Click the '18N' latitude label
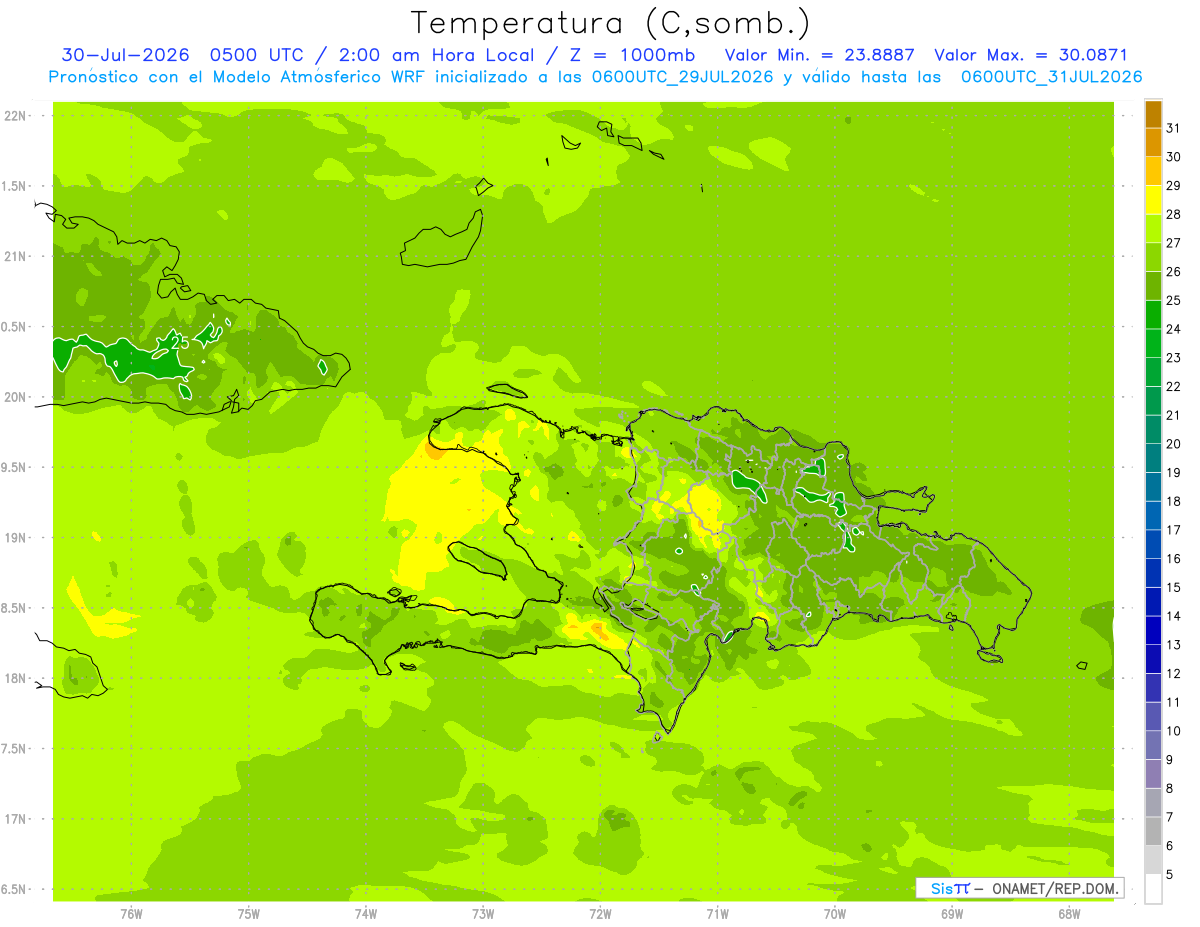 [16, 678]
